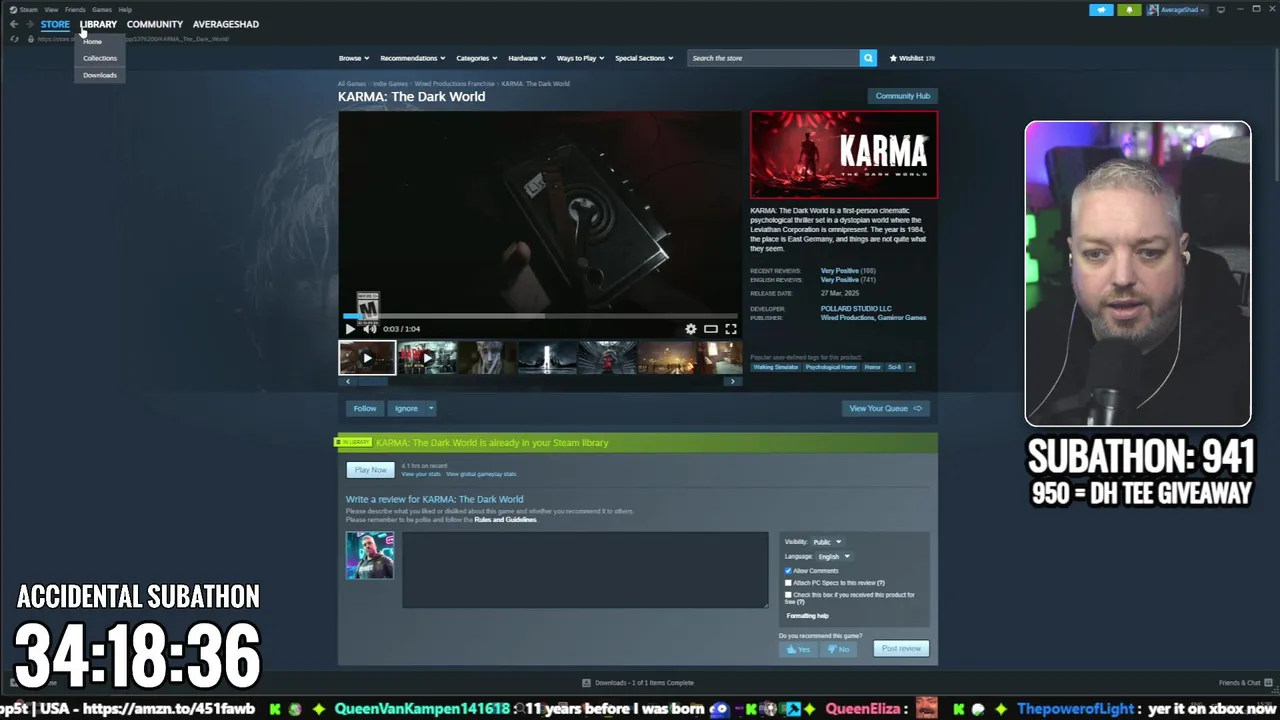Select Collections in the Library submenu

coord(100,58)
